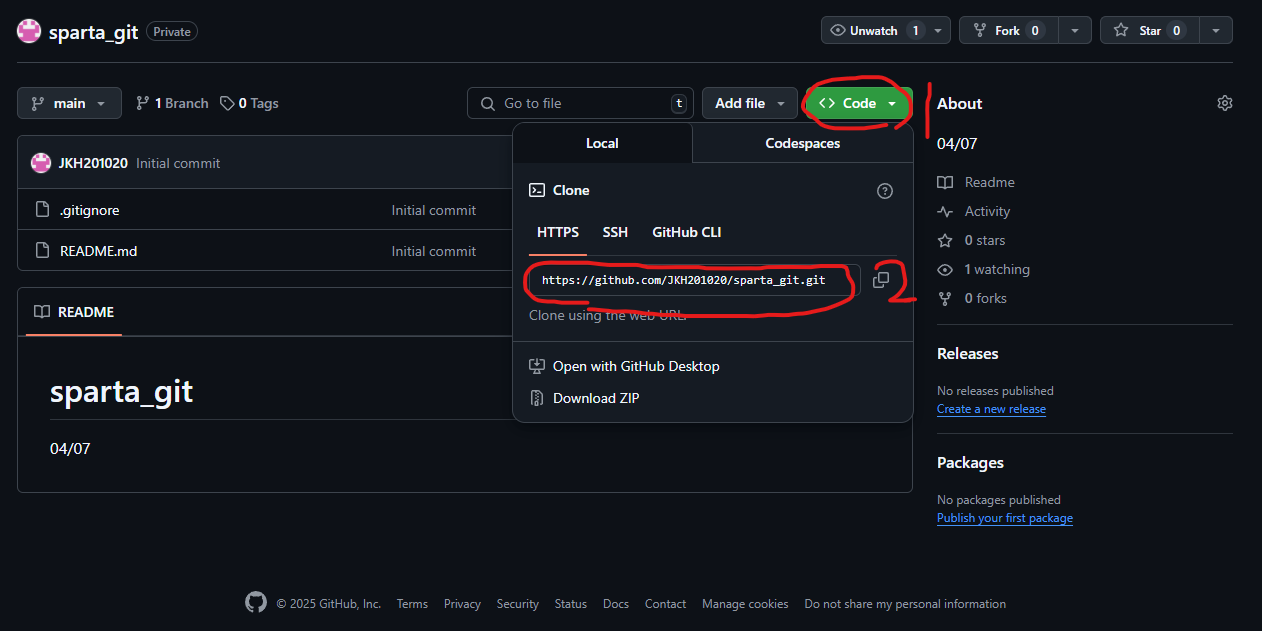Click Create a new release link

[991, 409]
